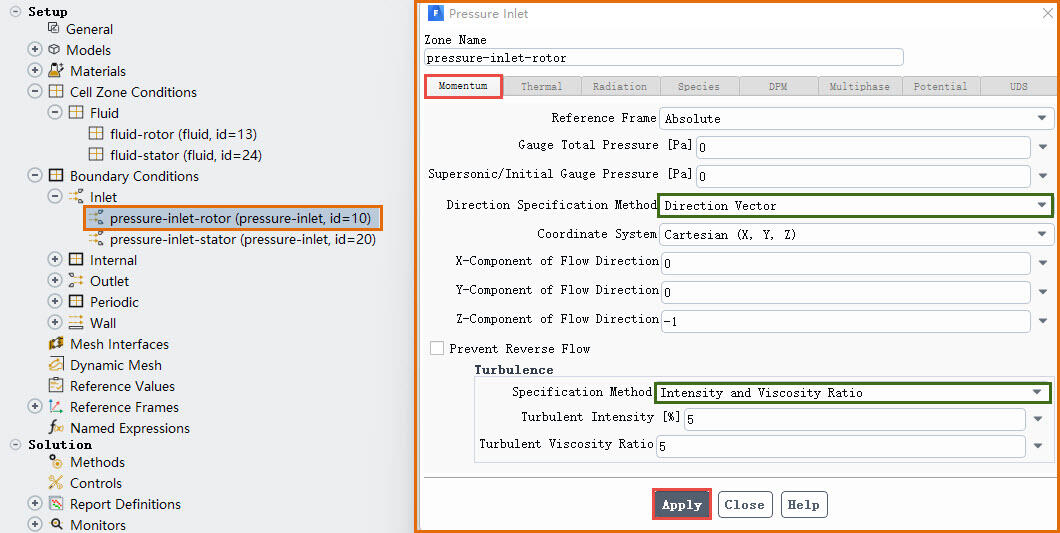This screenshot has width=1060, height=533.
Task: Open turbulence Specification Method dropdown
Action: [853, 393]
